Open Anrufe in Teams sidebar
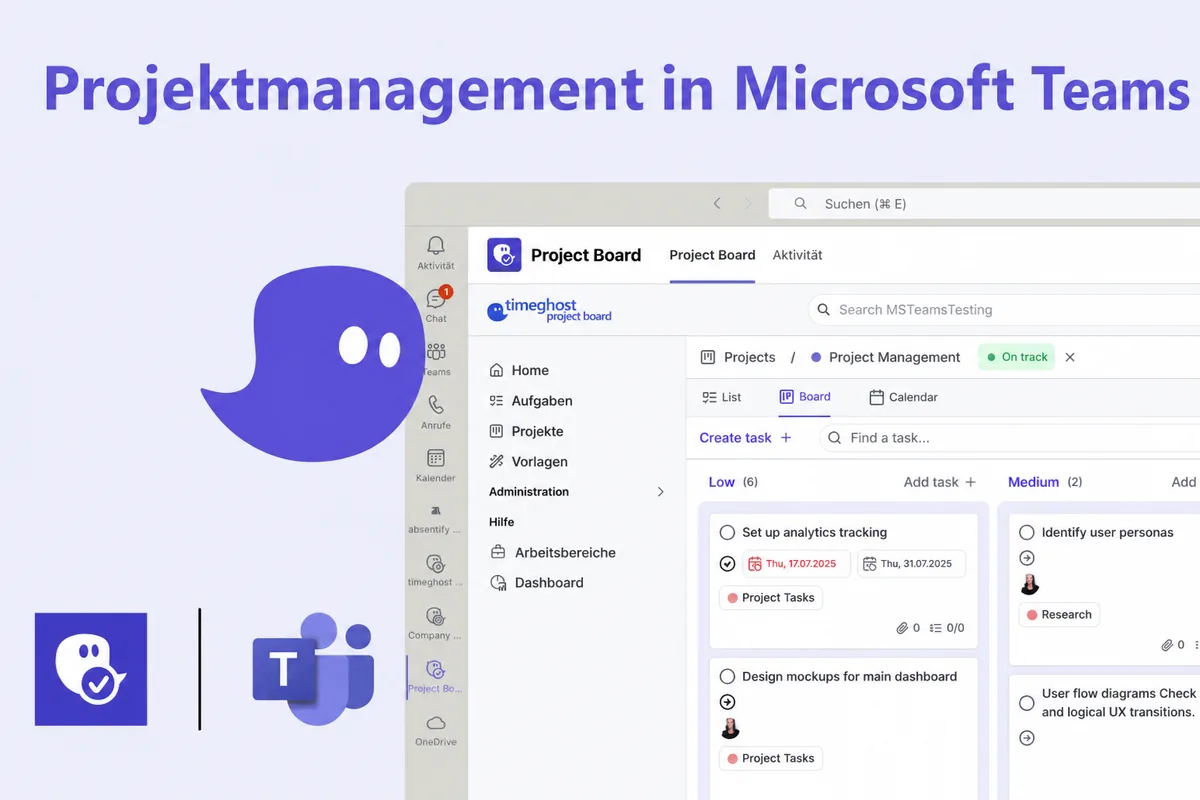This screenshot has height=800, width=1200. pyautogui.click(x=436, y=412)
